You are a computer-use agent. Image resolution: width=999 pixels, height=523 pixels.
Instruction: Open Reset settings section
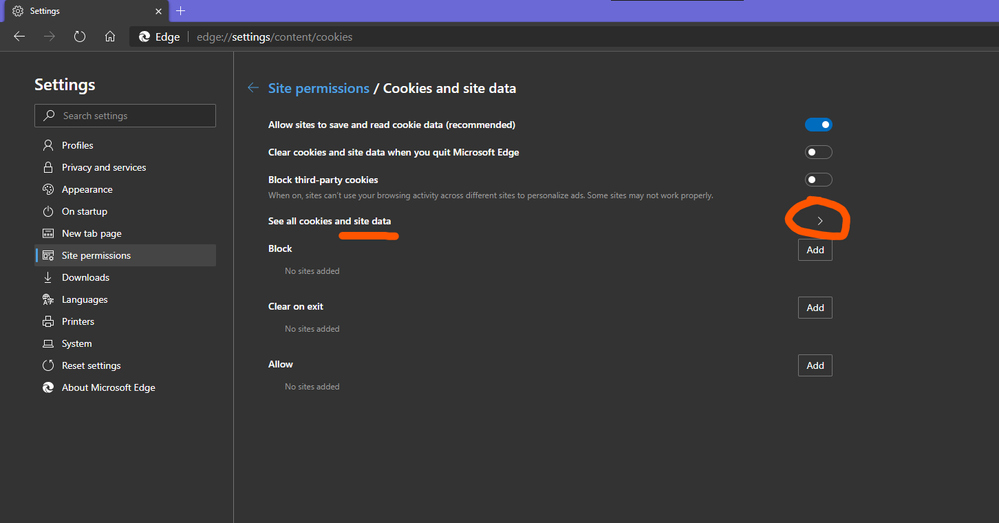pos(125,366)
